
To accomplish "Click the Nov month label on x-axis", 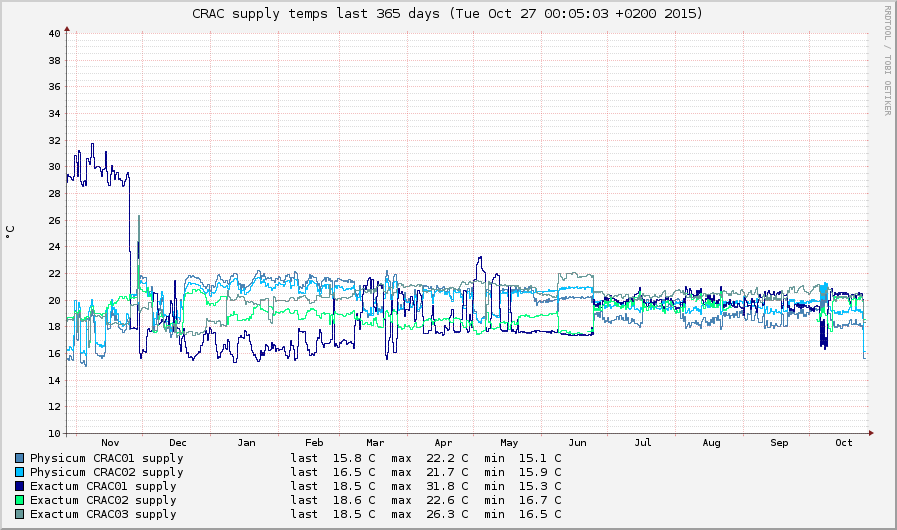I will 110,443.
